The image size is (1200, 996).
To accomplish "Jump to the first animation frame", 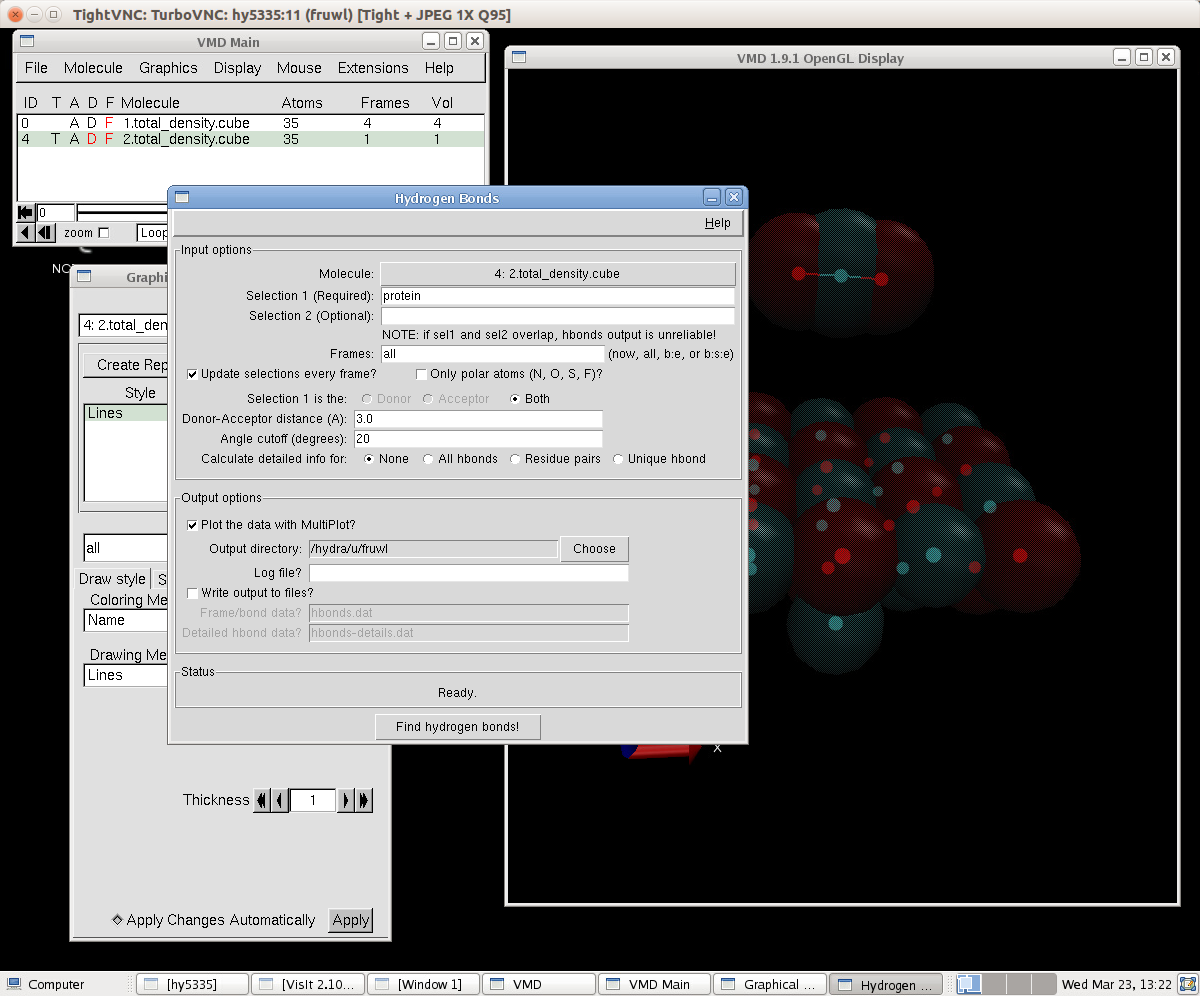I will 25,212.
